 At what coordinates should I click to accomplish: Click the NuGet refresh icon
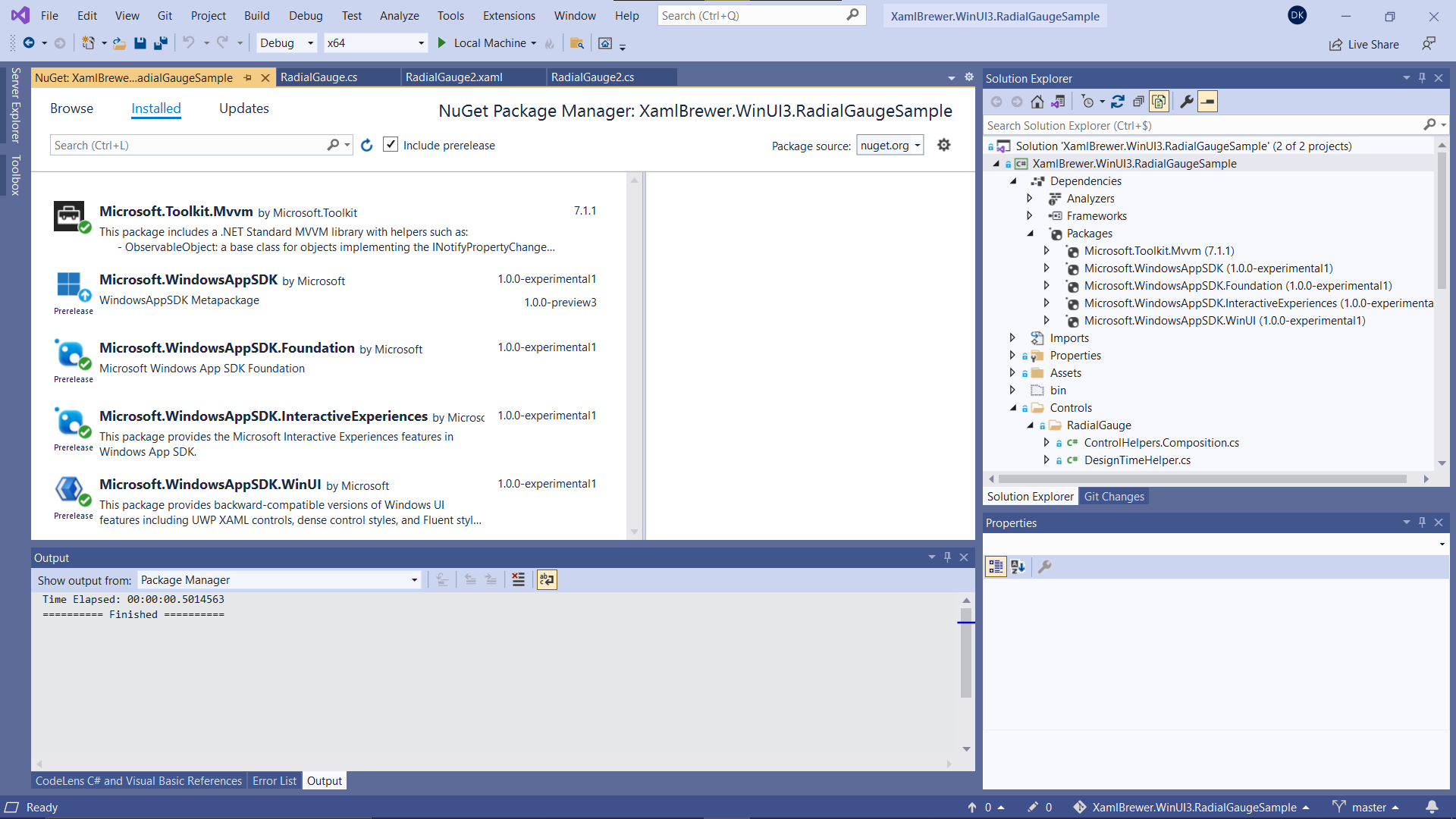coord(367,146)
